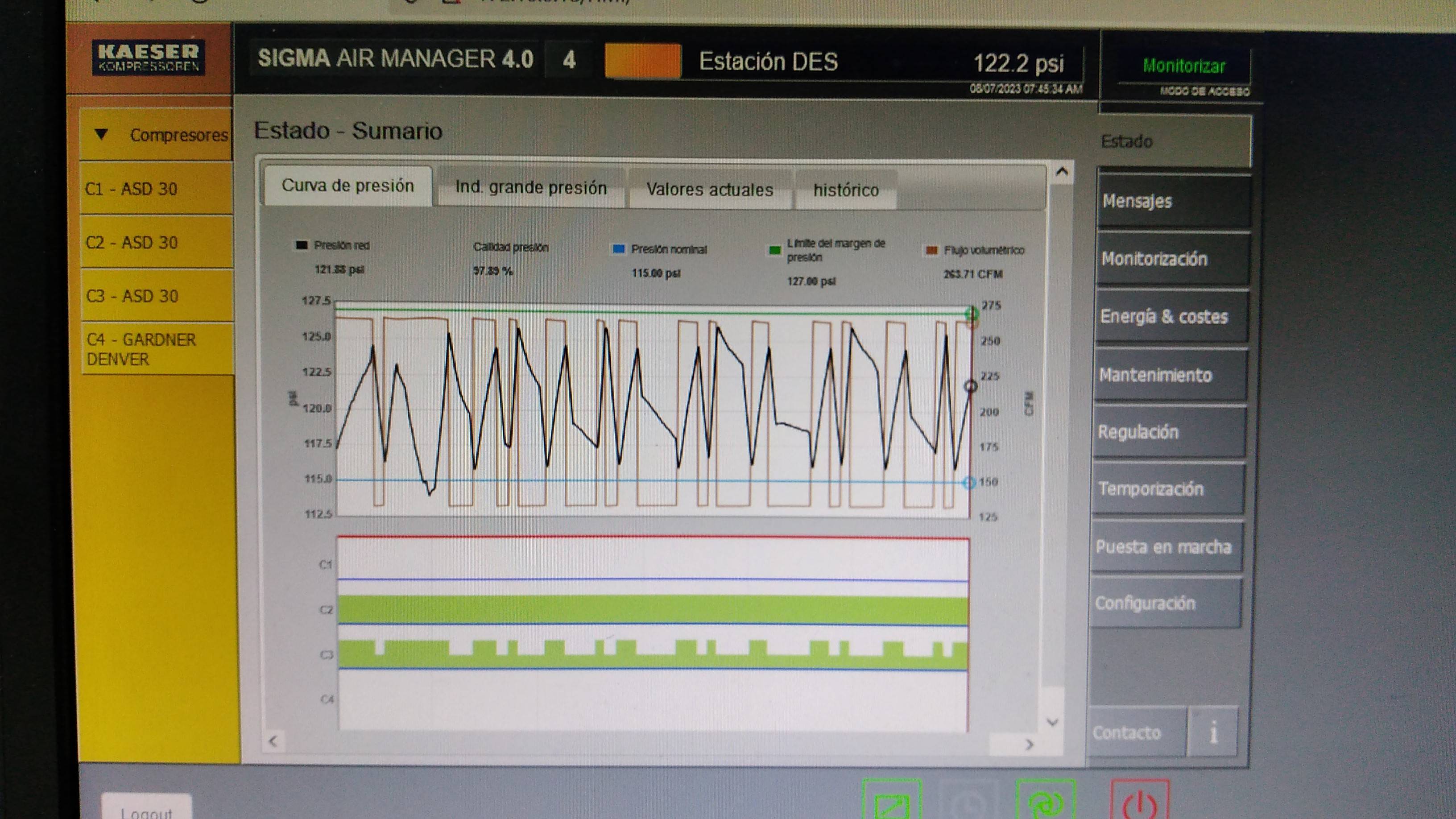This screenshot has height=819, width=1456.
Task: Click the 97.89 % Calidad presión value
Action: point(493,271)
